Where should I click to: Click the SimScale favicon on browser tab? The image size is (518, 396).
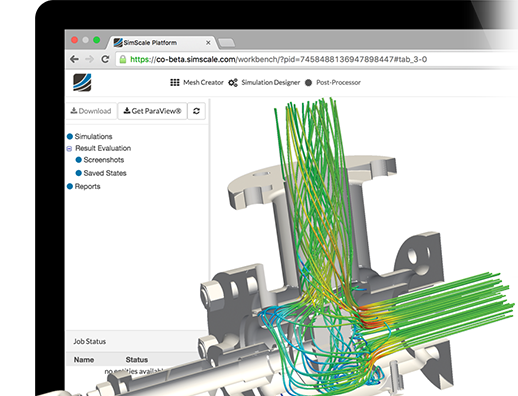pos(118,43)
